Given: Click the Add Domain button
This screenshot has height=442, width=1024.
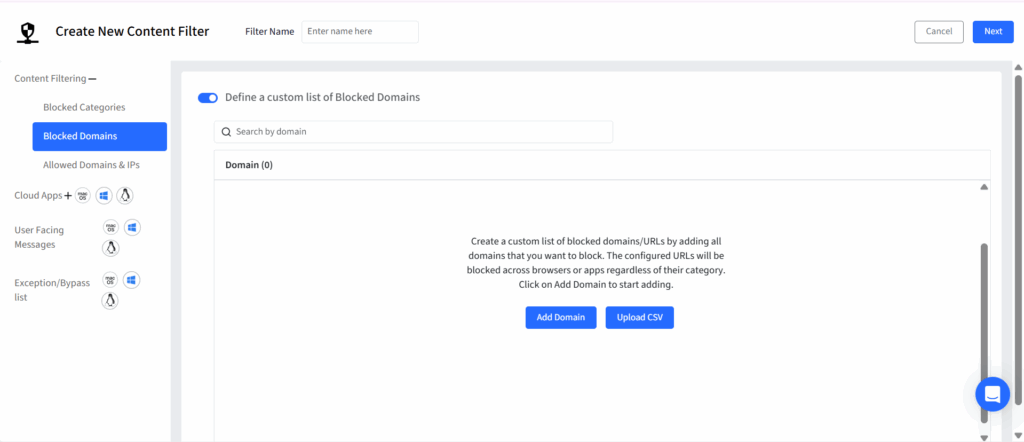Looking at the screenshot, I should tap(561, 318).
